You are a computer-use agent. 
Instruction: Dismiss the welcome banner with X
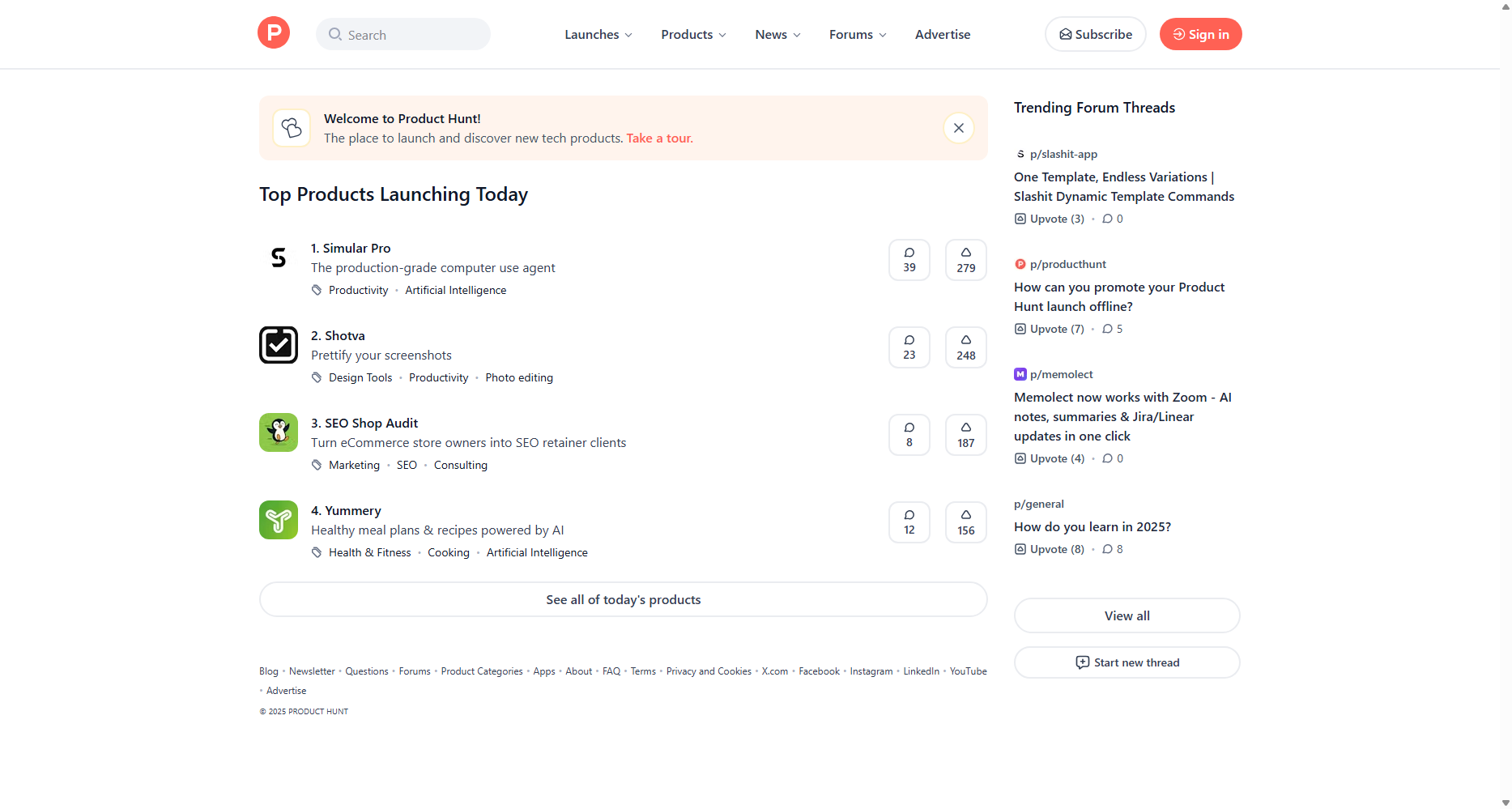tap(958, 128)
